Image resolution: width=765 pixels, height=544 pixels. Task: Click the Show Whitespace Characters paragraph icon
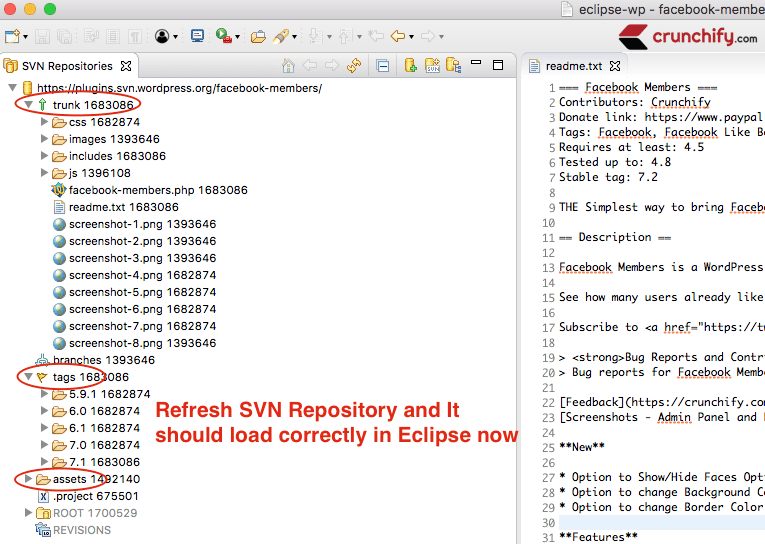pyautogui.click(x=135, y=37)
